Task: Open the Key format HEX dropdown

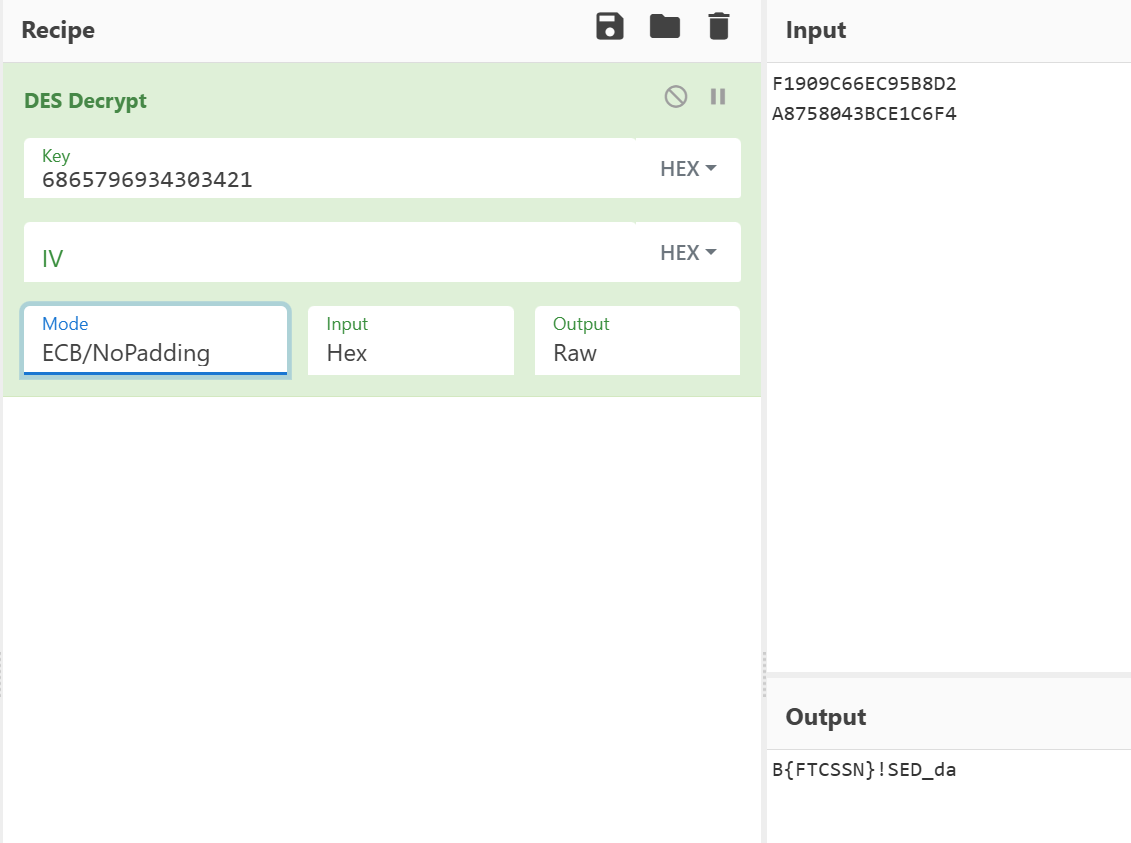Action: pyautogui.click(x=688, y=169)
